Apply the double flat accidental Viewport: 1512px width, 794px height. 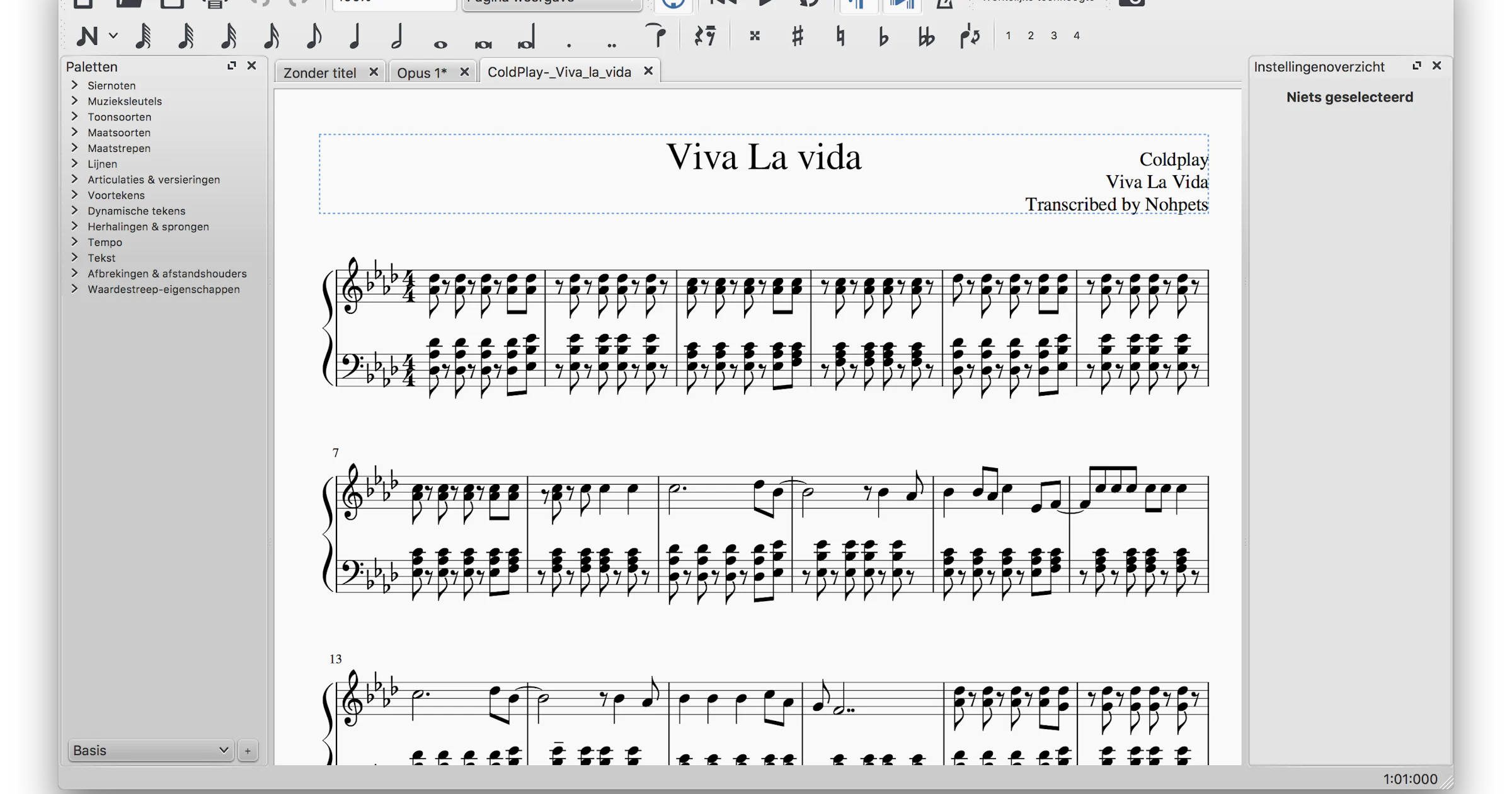pos(926,37)
